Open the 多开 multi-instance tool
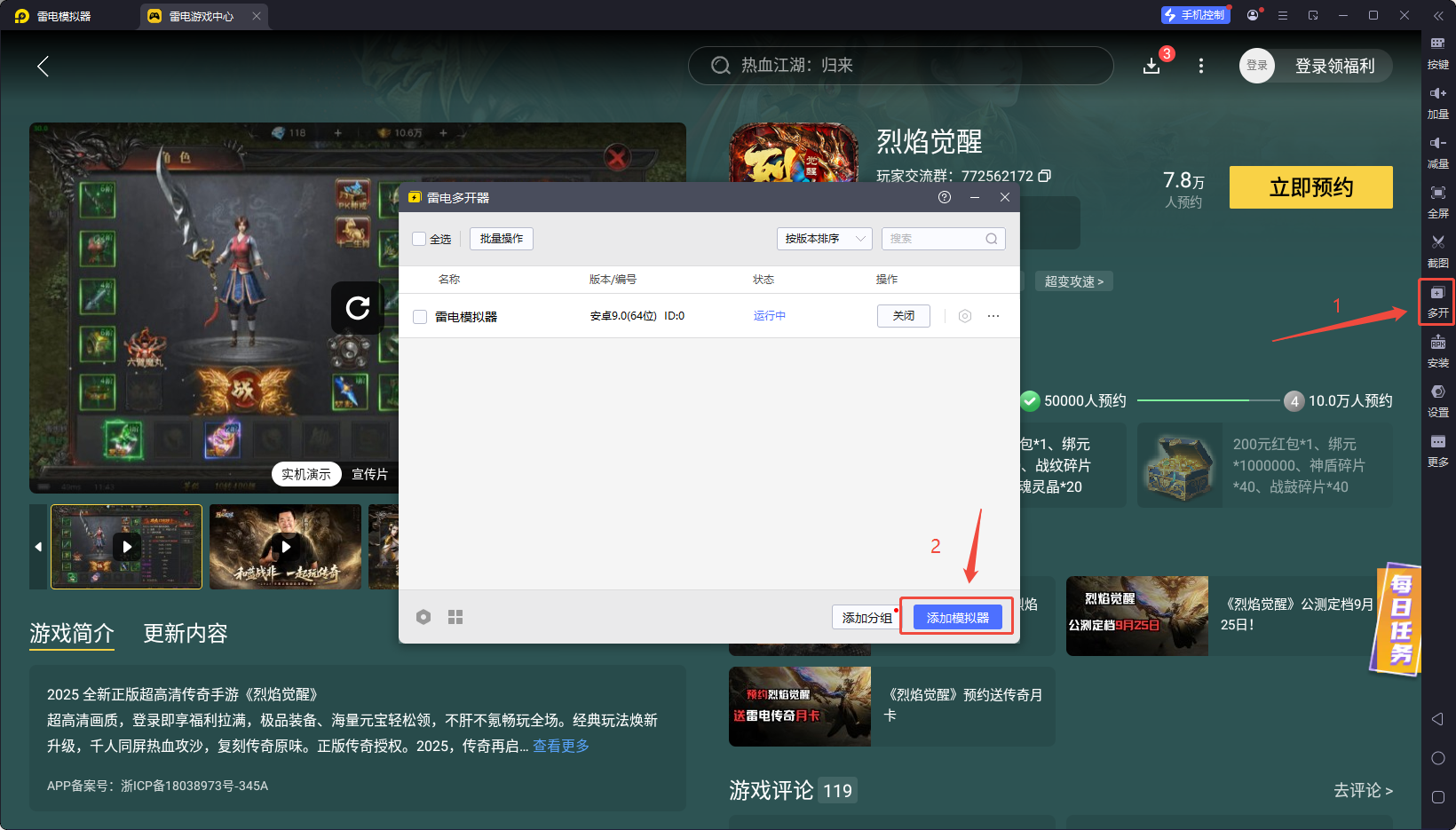 click(x=1437, y=302)
